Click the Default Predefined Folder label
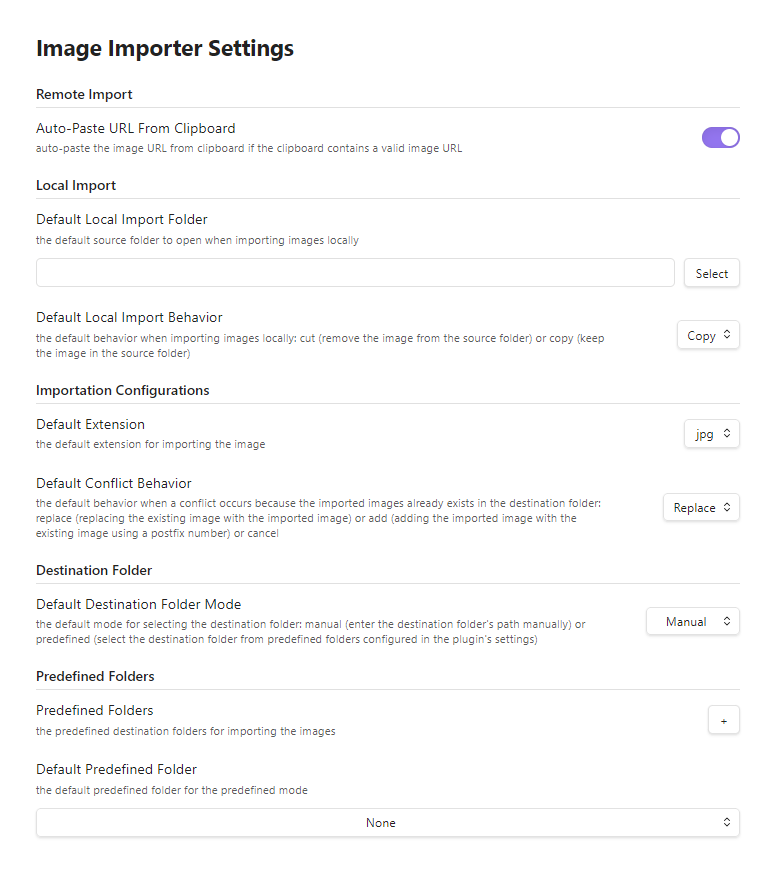This screenshot has width=779, height=883. coord(116,769)
